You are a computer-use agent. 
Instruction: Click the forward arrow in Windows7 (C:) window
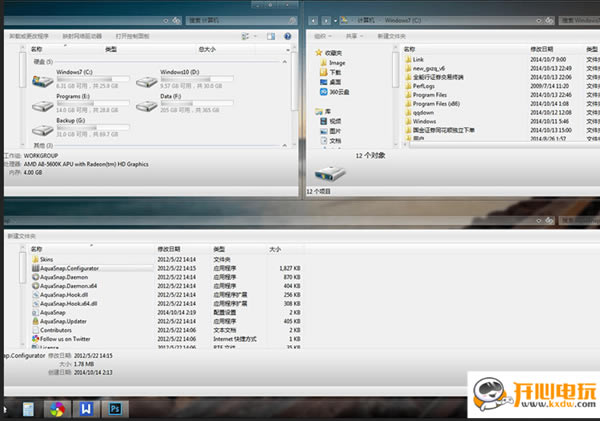click(x=326, y=20)
